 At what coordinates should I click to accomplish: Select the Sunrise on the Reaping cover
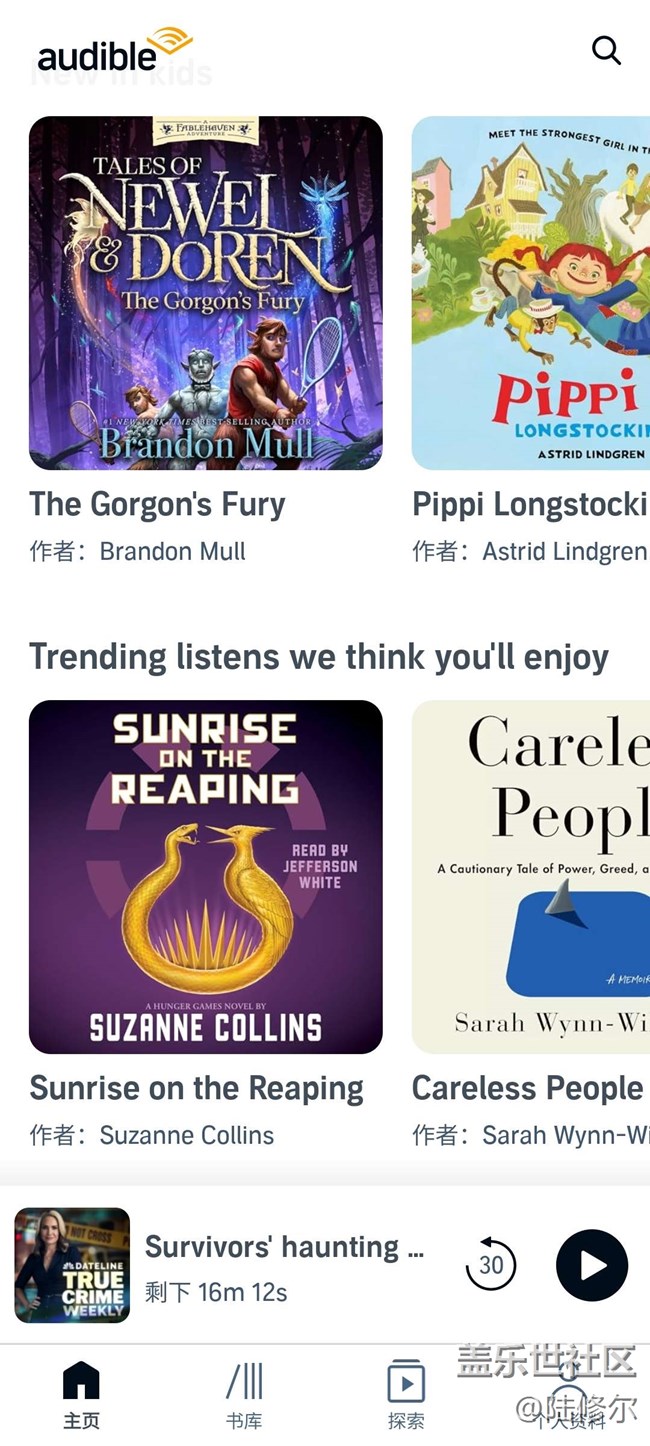(206, 877)
